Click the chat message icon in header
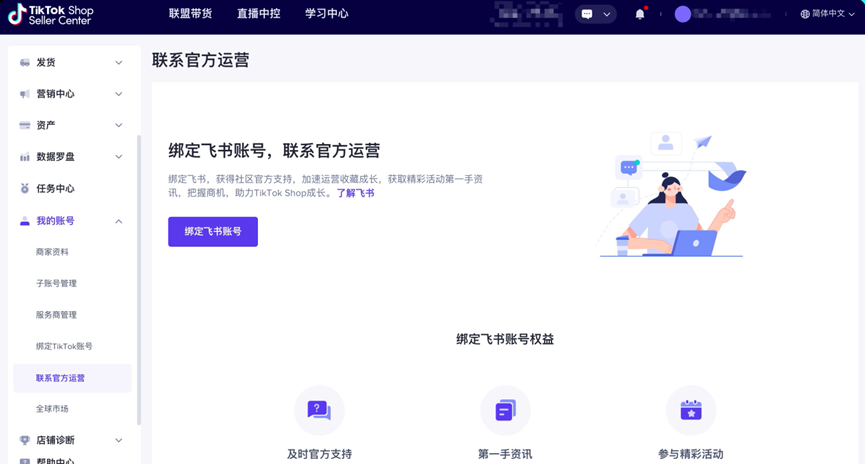 (x=587, y=14)
